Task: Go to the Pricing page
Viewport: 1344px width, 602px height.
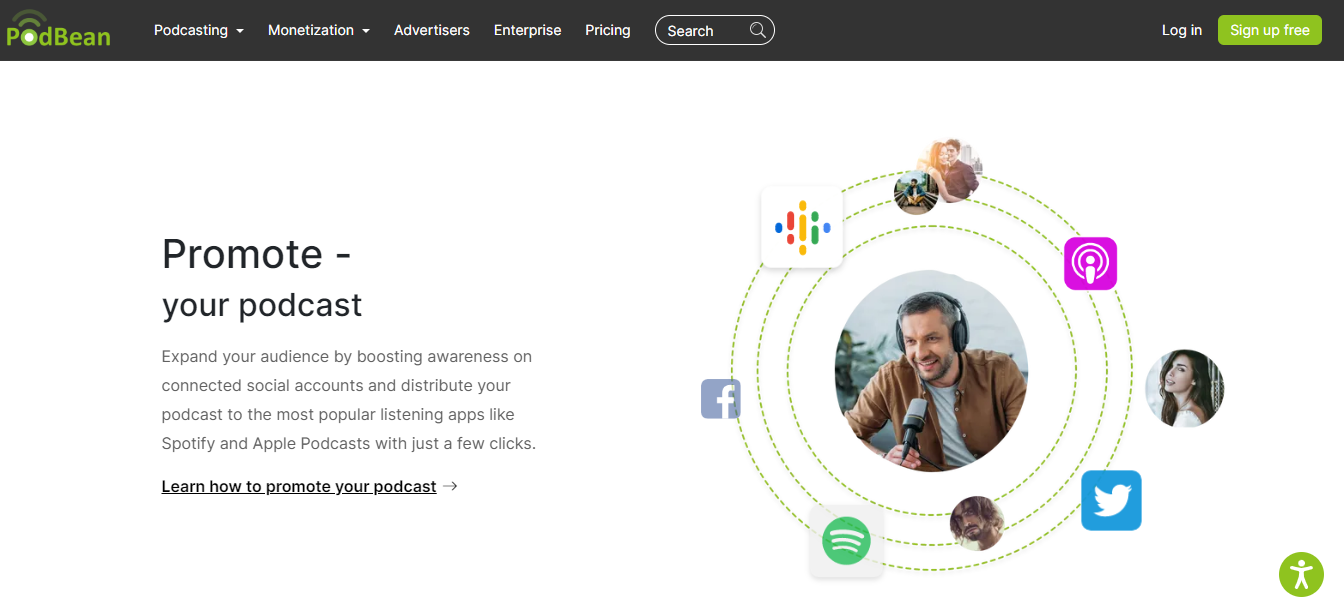Action: coord(608,30)
